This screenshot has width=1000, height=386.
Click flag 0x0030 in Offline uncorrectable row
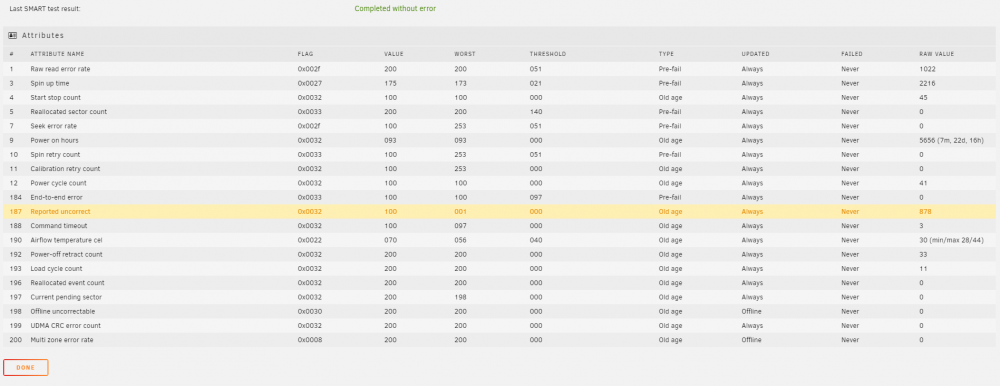pos(309,311)
